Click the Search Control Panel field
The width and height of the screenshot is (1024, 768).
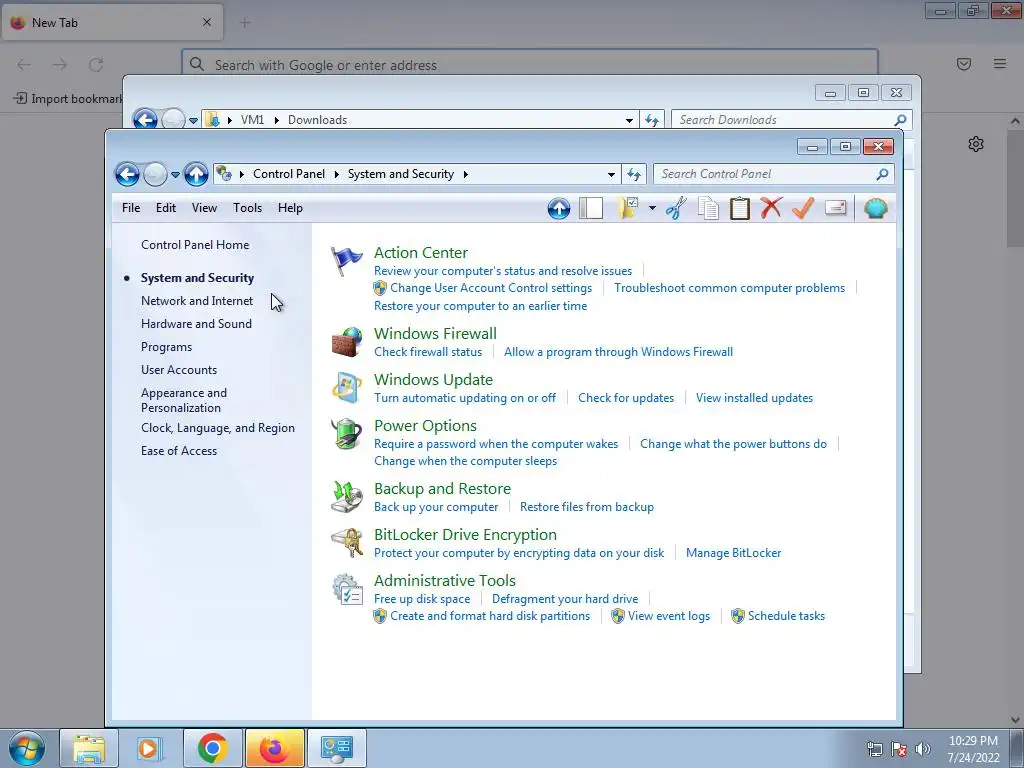[774, 174]
